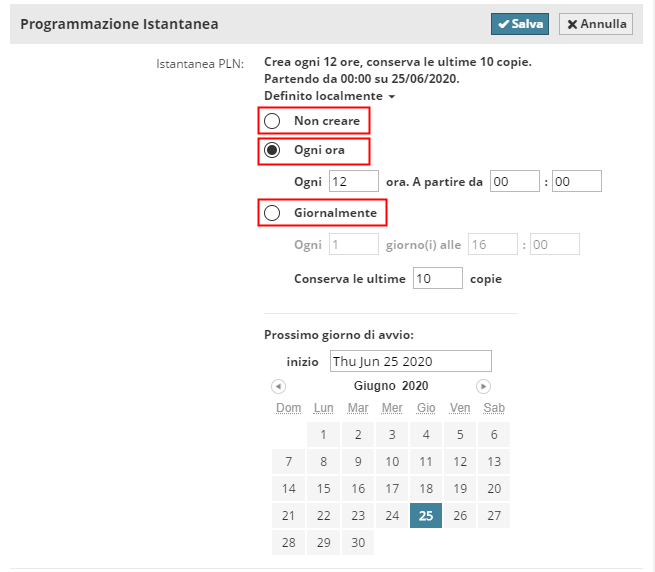This screenshot has width=655, height=572.
Task: Click the inizio date field
Action: point(410,361)
